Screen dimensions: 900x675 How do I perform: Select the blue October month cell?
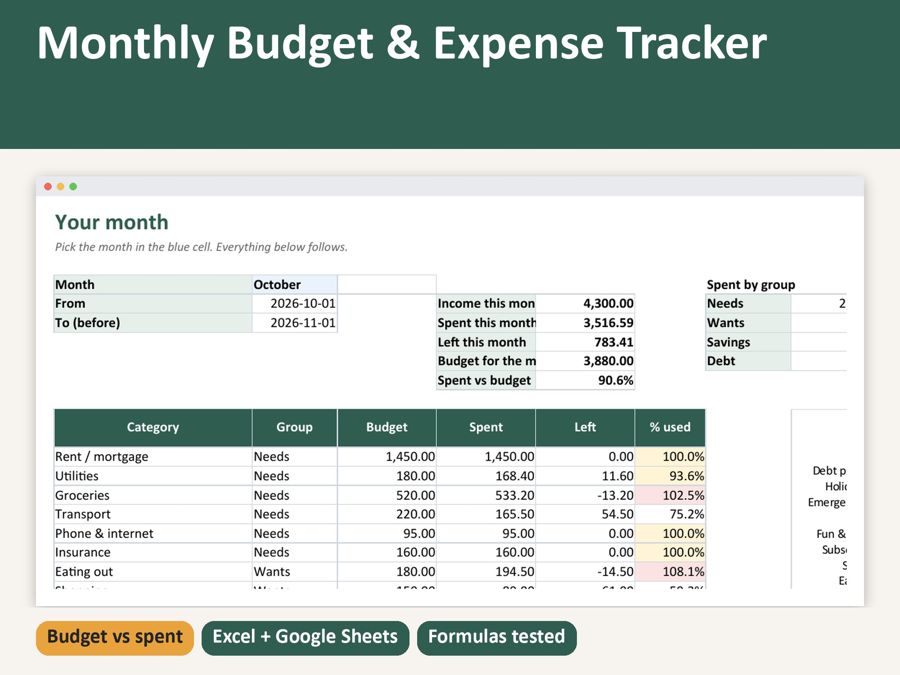click(x=294, y=285)
